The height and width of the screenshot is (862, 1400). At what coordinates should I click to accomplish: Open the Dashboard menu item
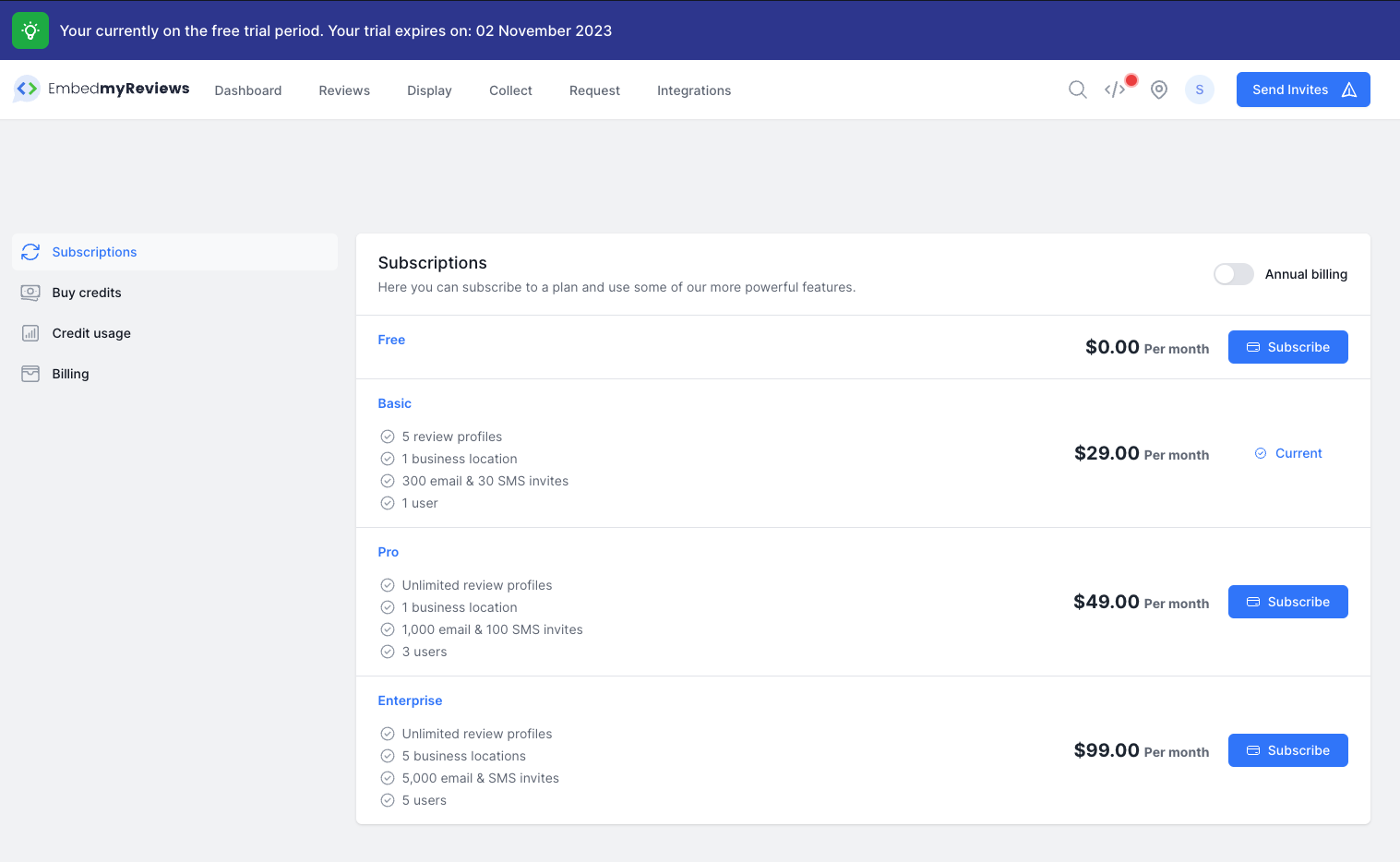pos(247,90)
